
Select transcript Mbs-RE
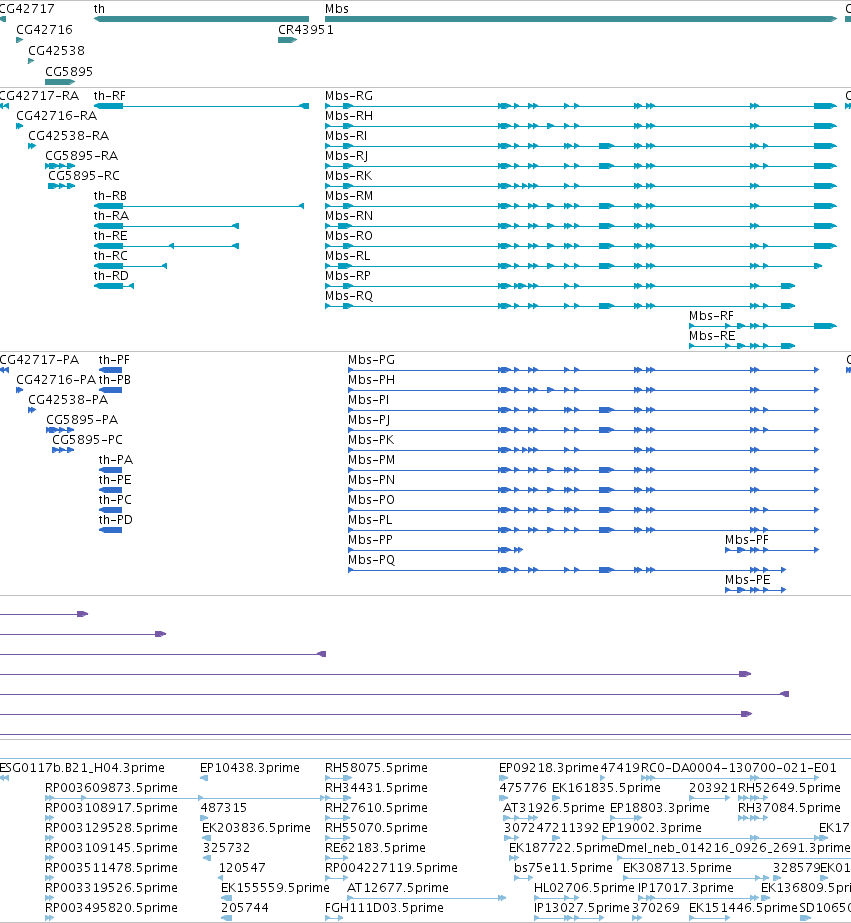tap(742, 346)
